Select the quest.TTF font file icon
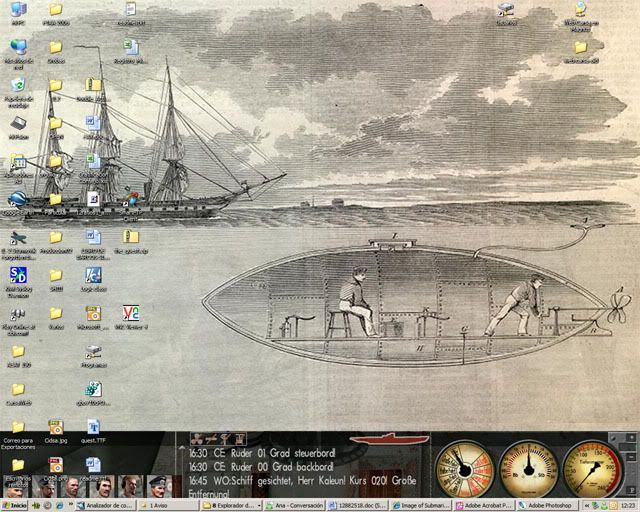 (93, 427)
